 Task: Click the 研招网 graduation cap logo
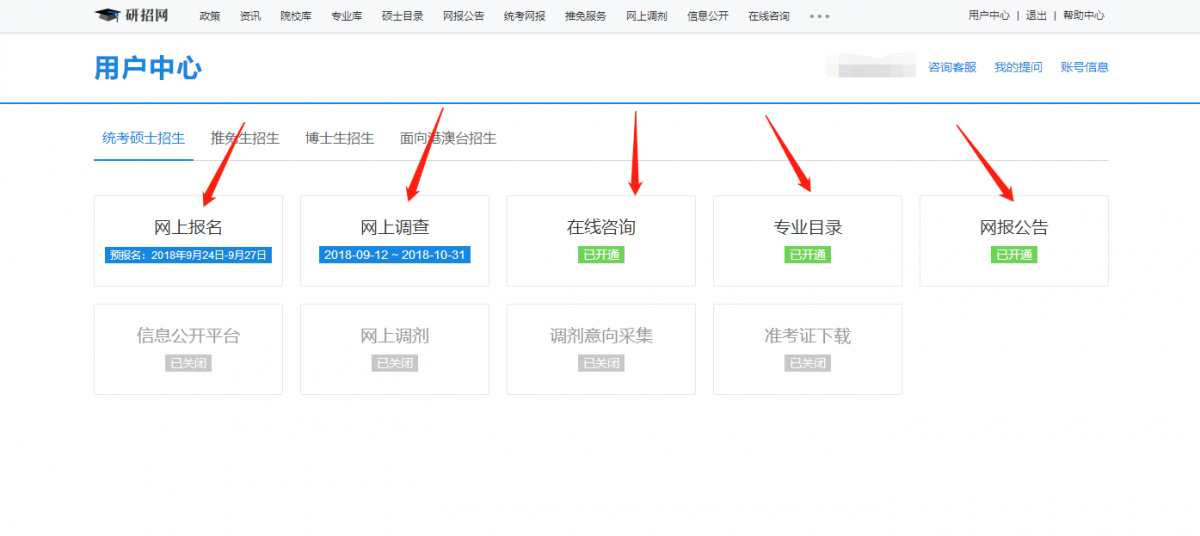[x=132, y=16]
